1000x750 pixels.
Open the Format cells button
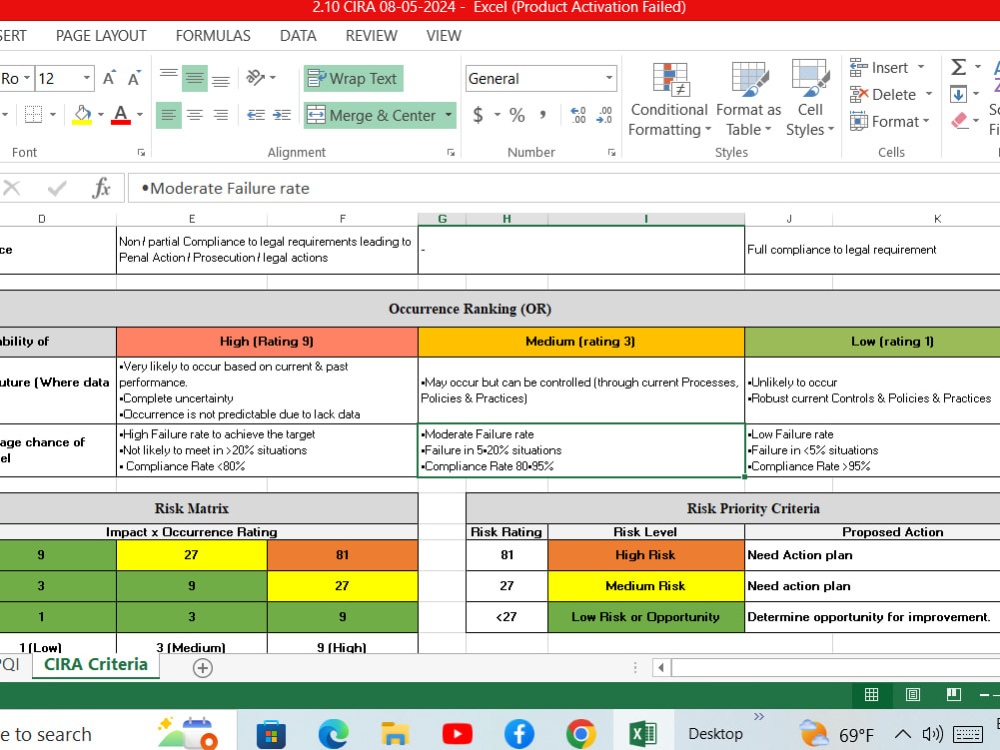point(889,121)
